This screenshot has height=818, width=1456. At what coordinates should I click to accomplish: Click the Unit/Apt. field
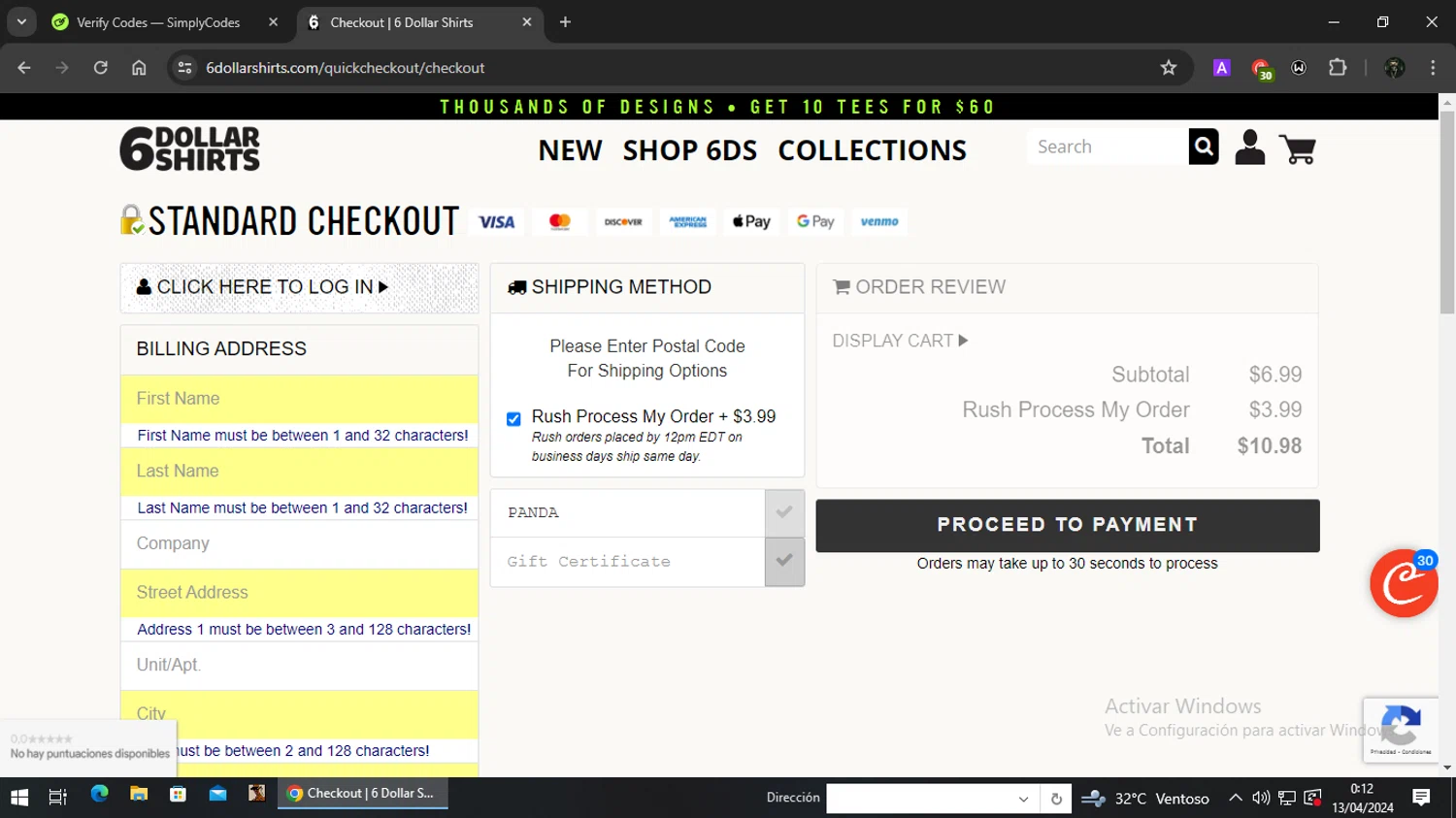(x=299, y=666)
